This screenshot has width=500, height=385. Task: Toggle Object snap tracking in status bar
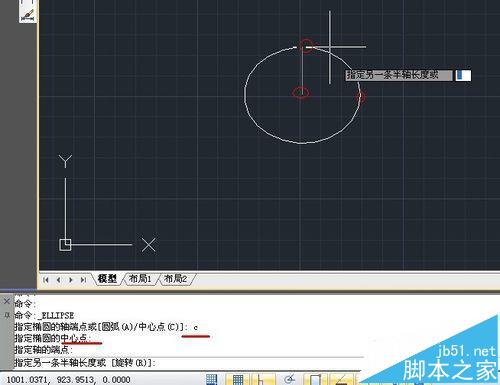[341, 379]
